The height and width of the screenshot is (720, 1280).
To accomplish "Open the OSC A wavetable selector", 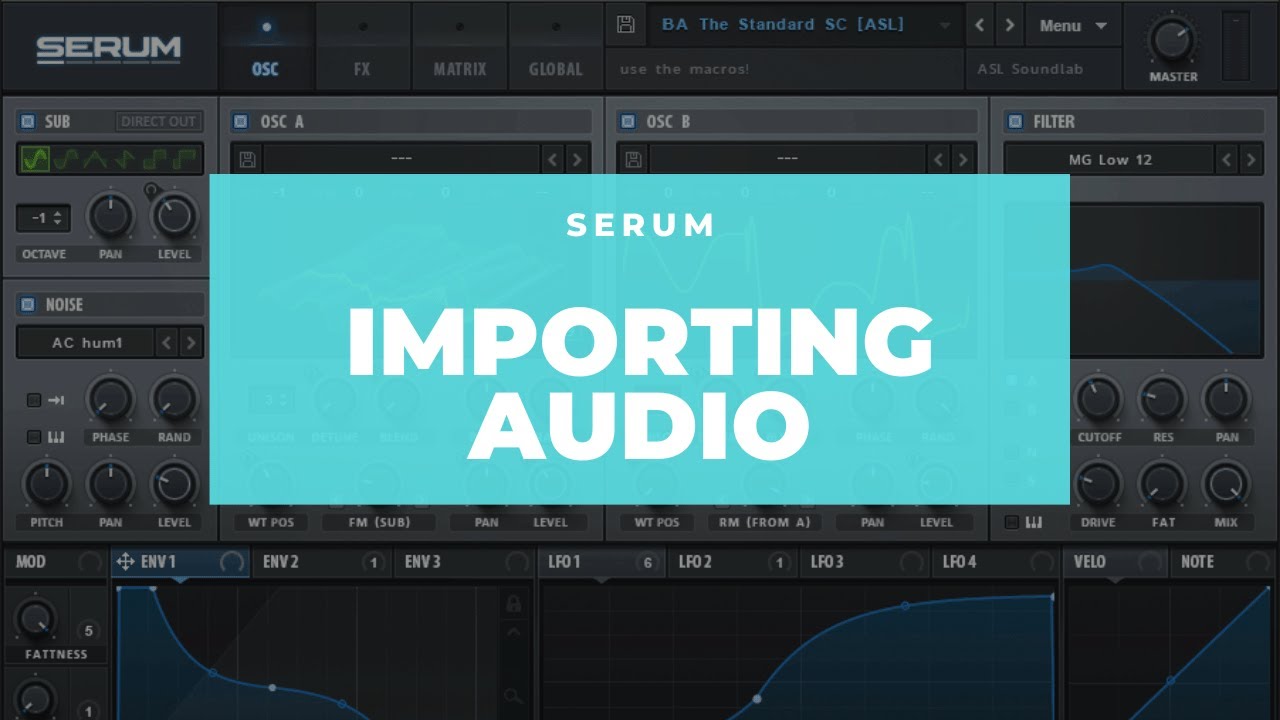I will 401,159.
